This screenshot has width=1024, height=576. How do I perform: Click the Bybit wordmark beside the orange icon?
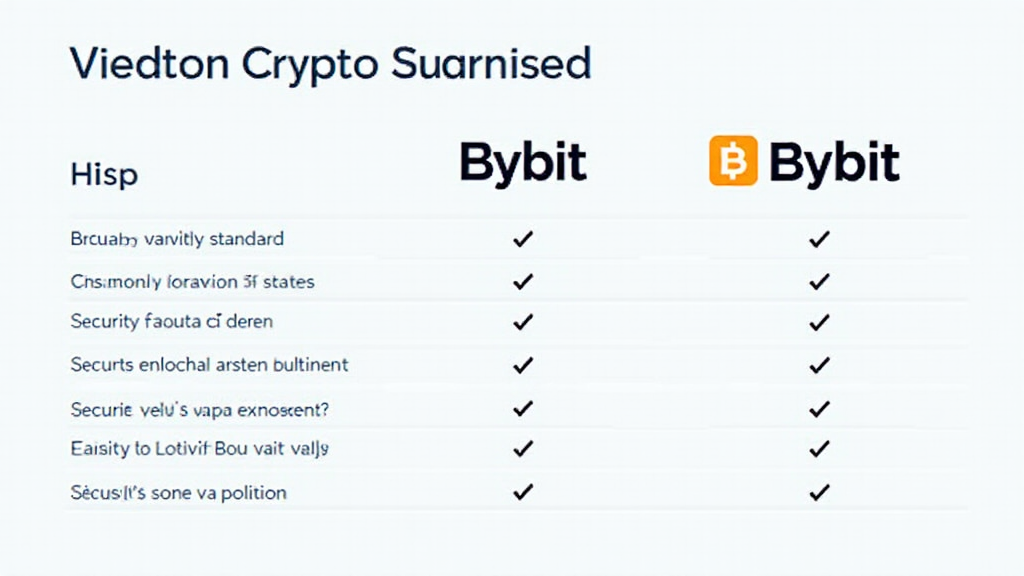click(834, 163)
